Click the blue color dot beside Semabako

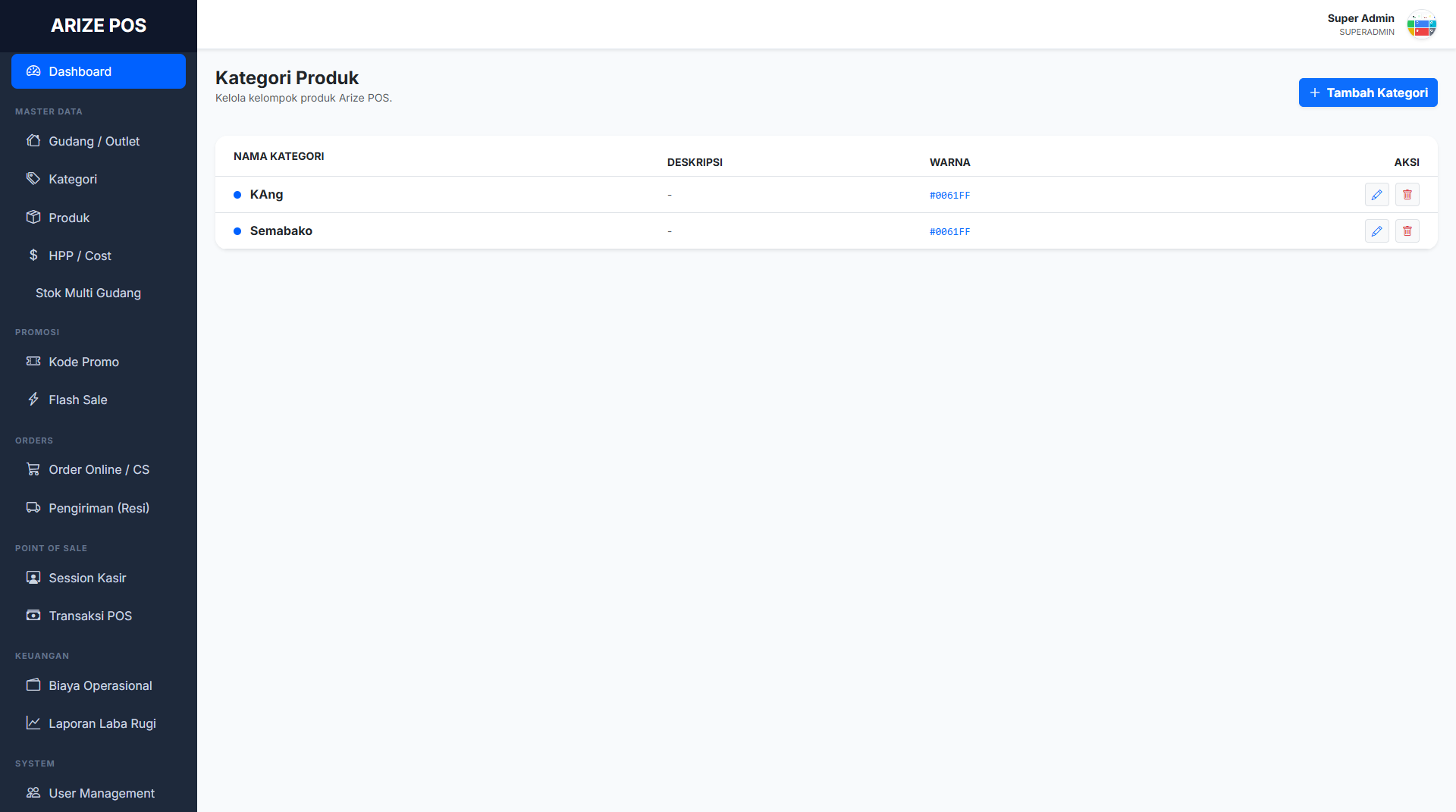pos(237,231)
